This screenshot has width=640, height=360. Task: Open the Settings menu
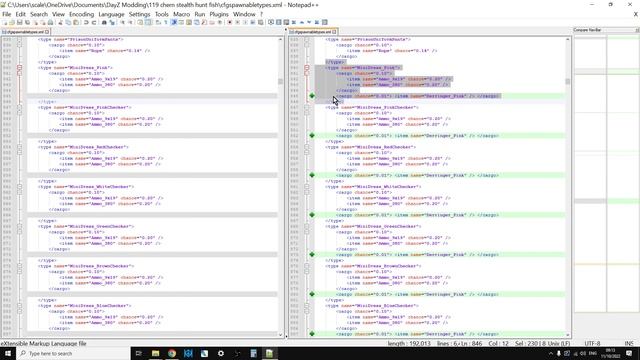pyautogui.click(x=139, y=14)
